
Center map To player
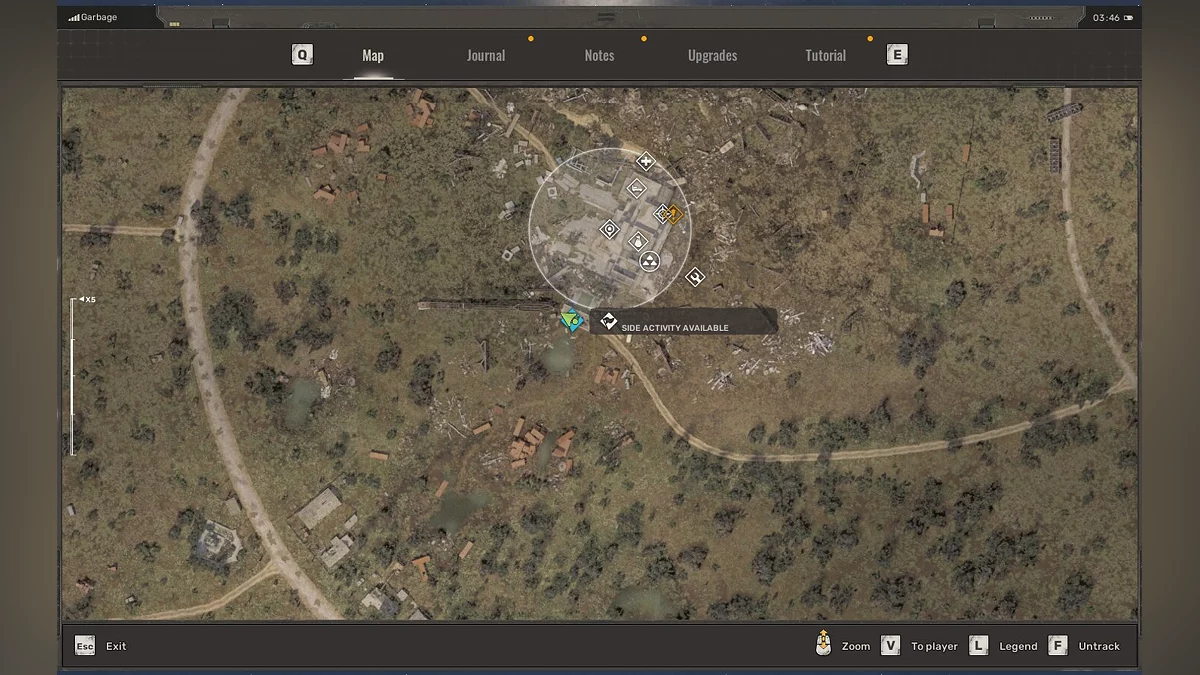pos(934,646)
